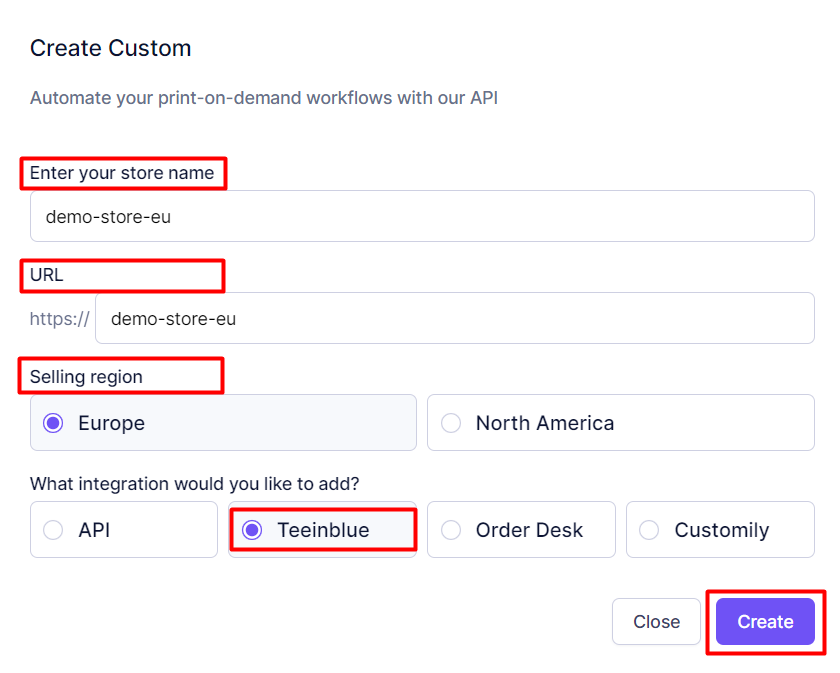The image size is (840, 673).
Task: Click the 'URL' field label
Action: 47,275
